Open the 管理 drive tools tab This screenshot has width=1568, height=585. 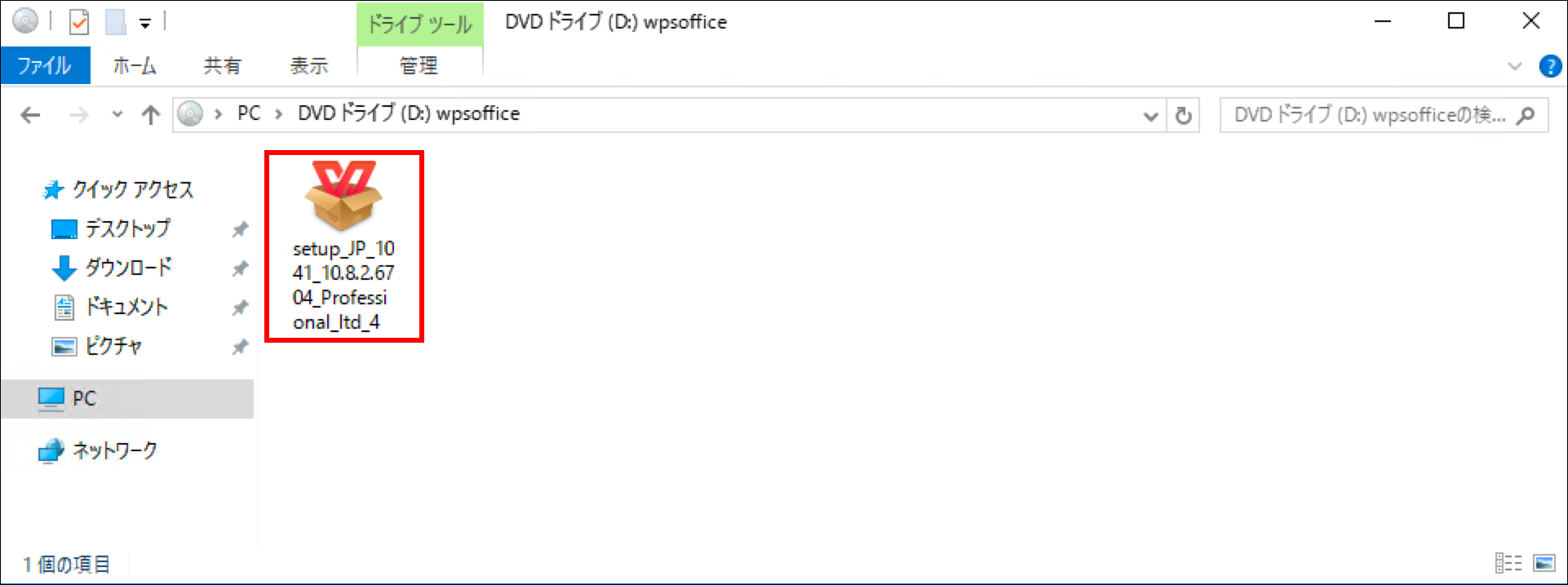419,65
